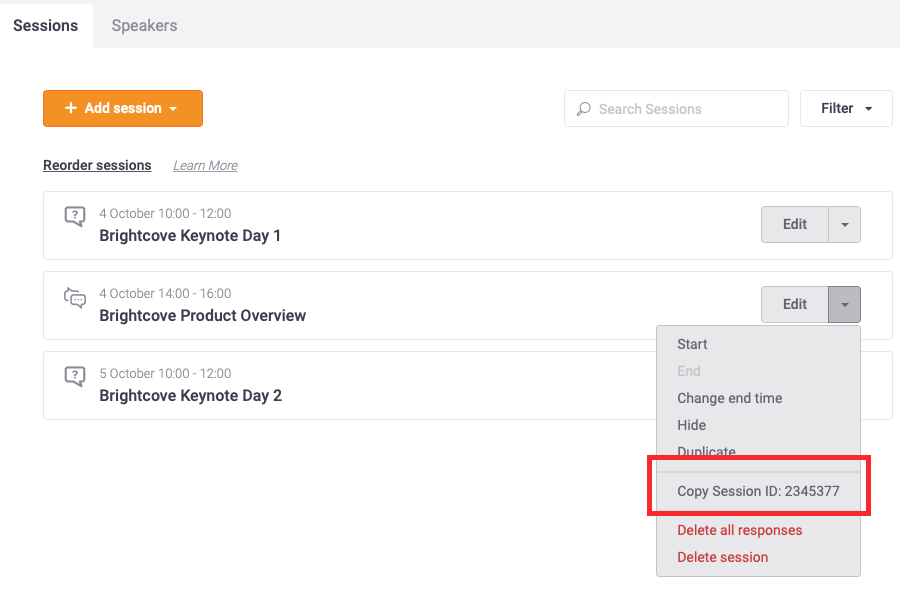Open the Reorder sessions link
The height and width of the screenshot is (589, 900).
pos(97,165)
